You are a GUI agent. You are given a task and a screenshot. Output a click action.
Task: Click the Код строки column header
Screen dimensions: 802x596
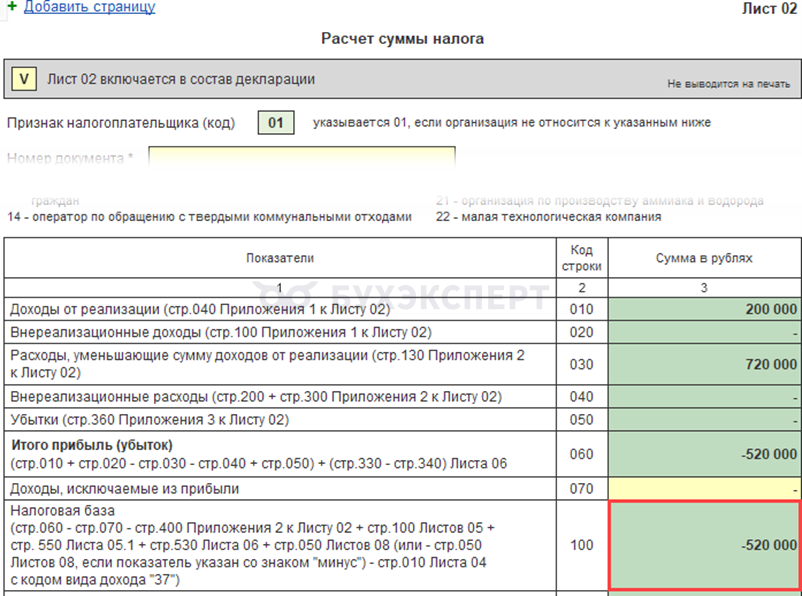582,258
